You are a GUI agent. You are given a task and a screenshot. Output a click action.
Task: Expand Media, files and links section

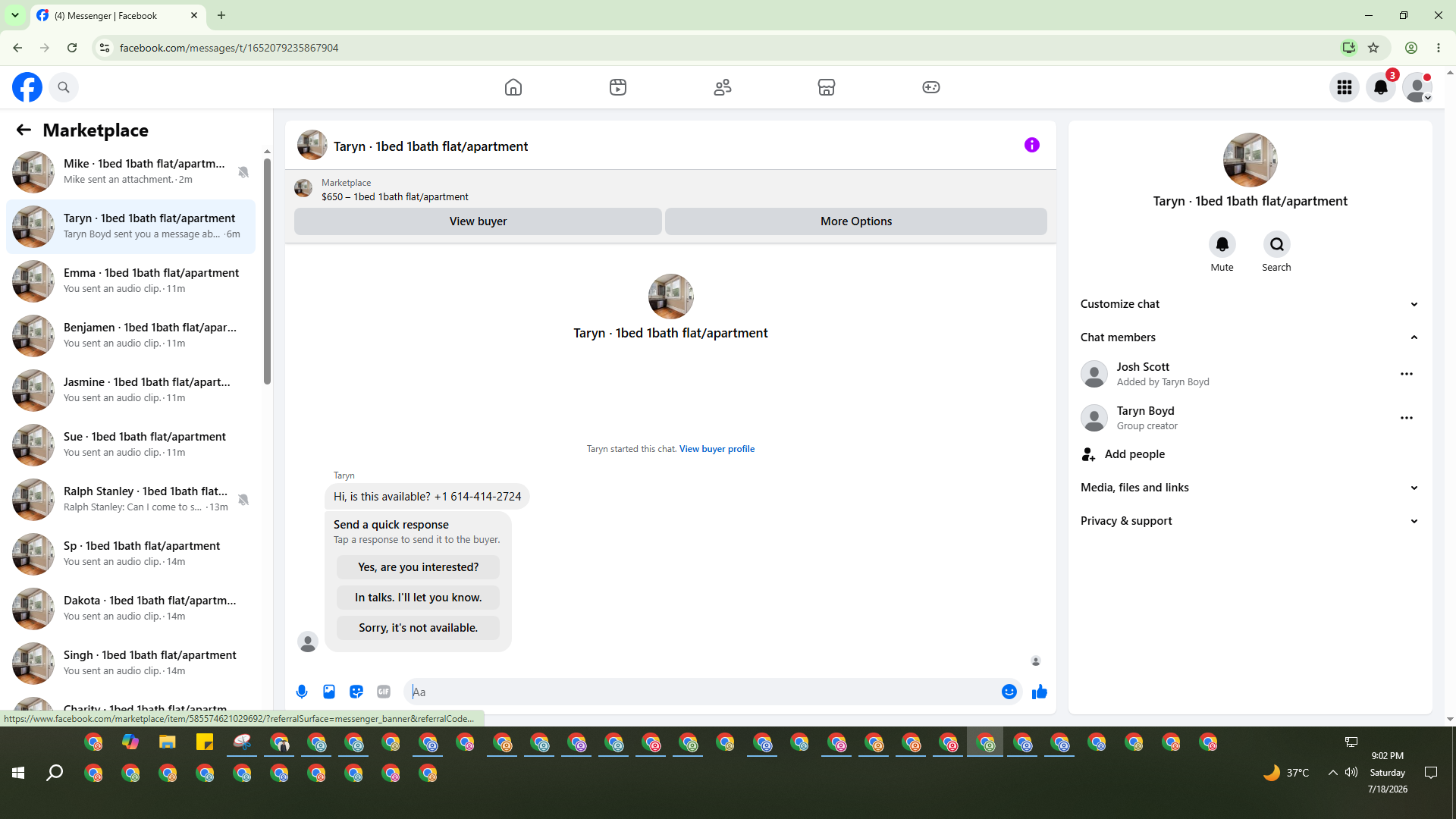(x=1250, y=488)
